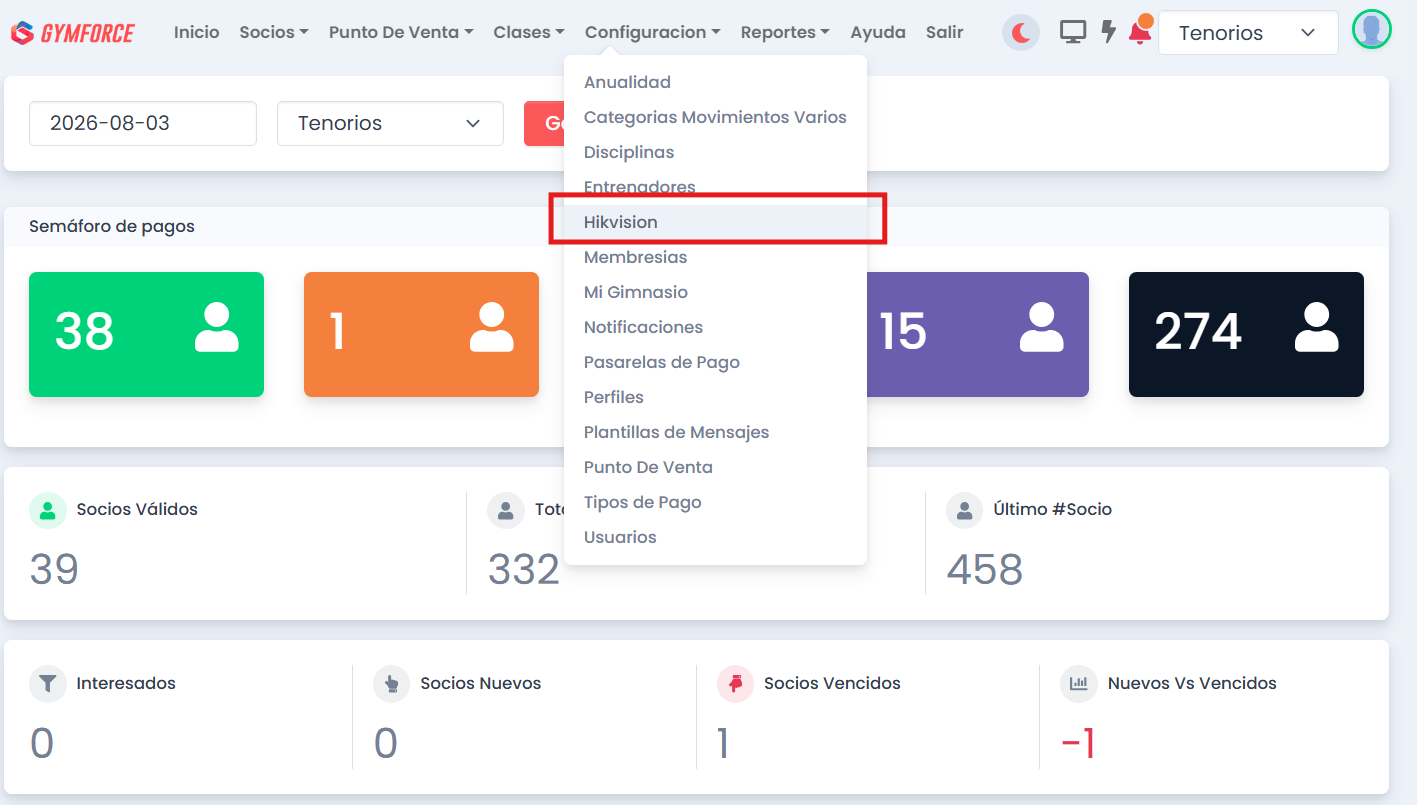Click the green card showing 38

coord(146,334)
